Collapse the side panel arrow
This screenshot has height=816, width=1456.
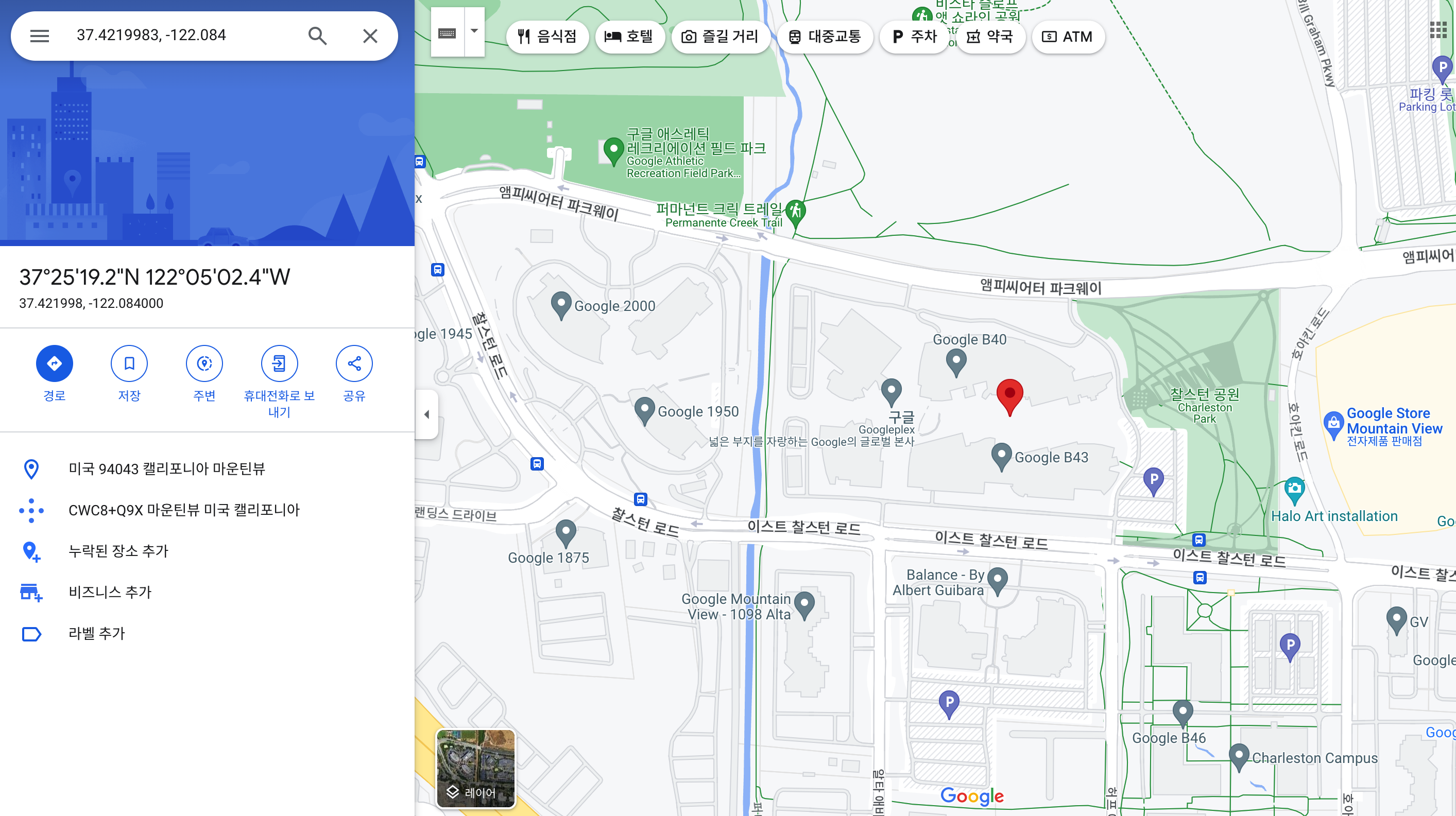427,414
